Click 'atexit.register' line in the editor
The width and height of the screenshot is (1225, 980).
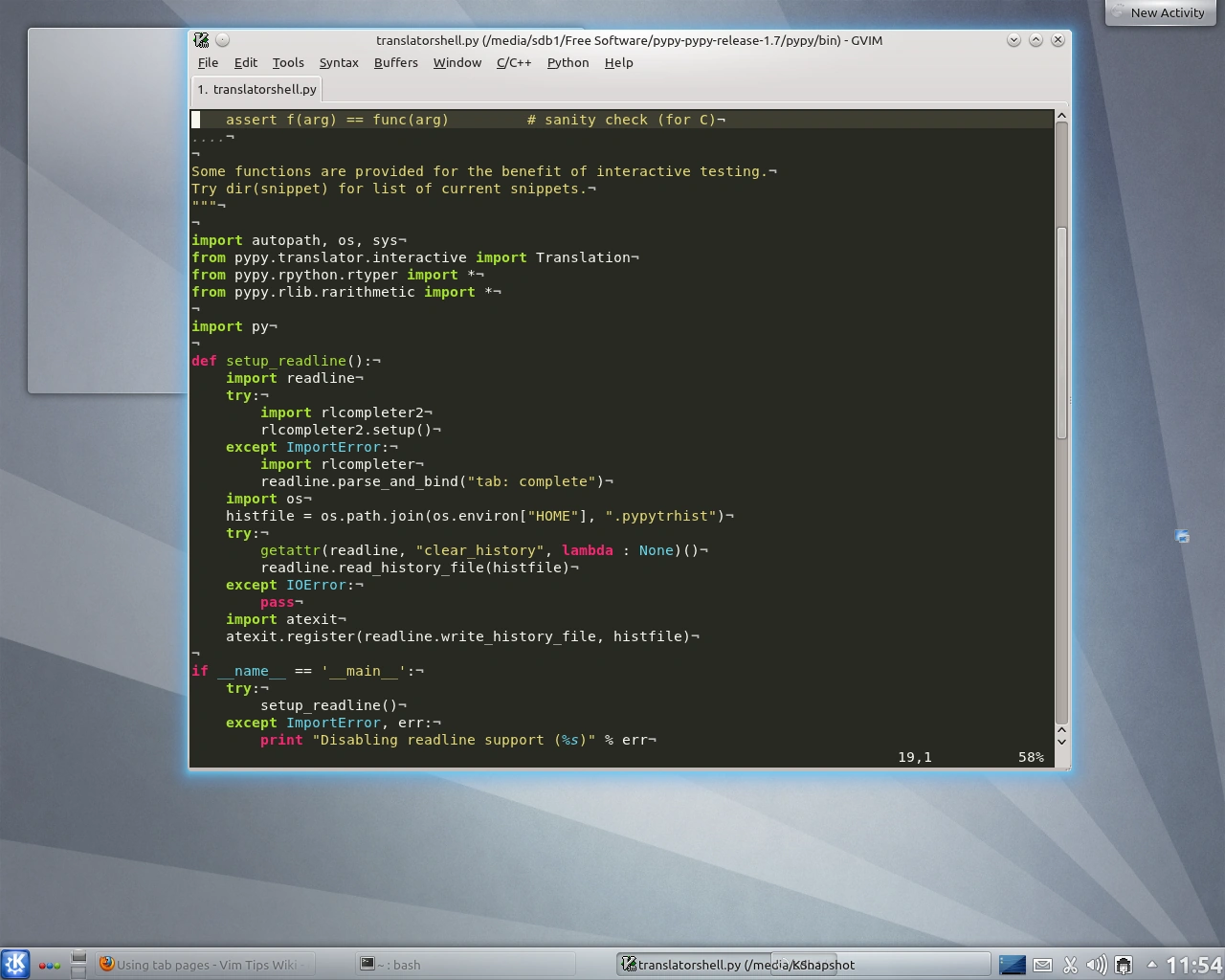click(x=462, y=636)
